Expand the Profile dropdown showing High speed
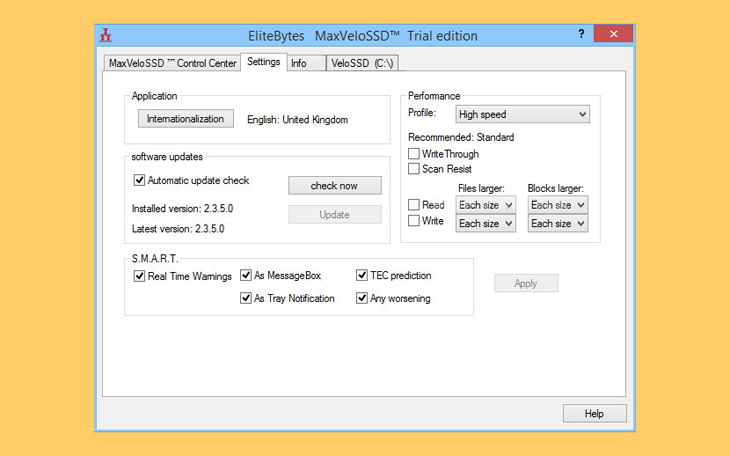 tap(522, 115)
